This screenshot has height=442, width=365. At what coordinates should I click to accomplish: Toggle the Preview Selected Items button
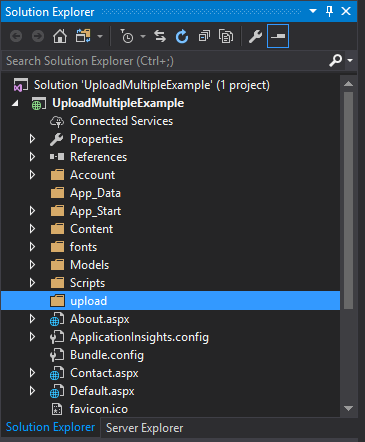(x=278, y=36)
